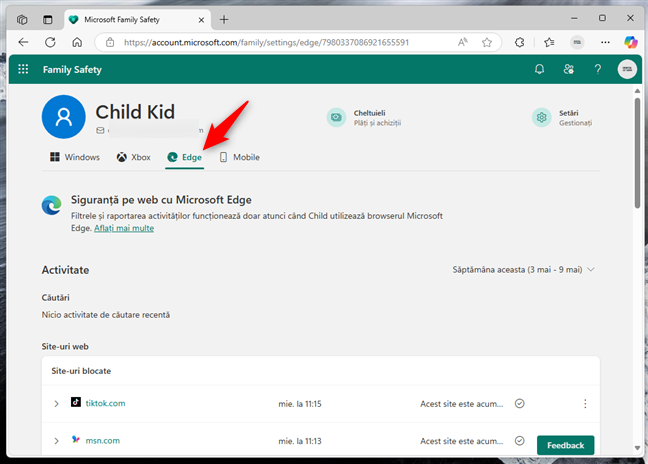The height and width of the screenshot is (464, 648).
Task: Click Child Kid's profile picture
Action: [x=64, y=117]
